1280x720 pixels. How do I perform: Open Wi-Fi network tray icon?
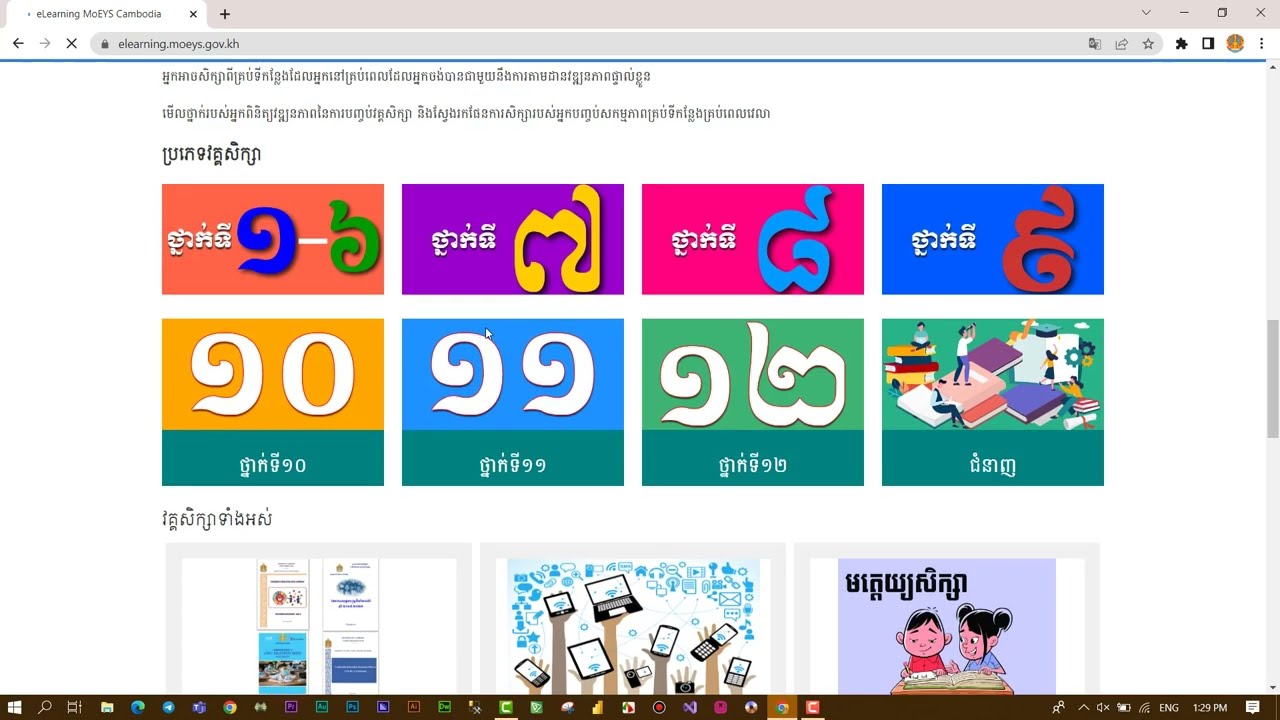1145,707
